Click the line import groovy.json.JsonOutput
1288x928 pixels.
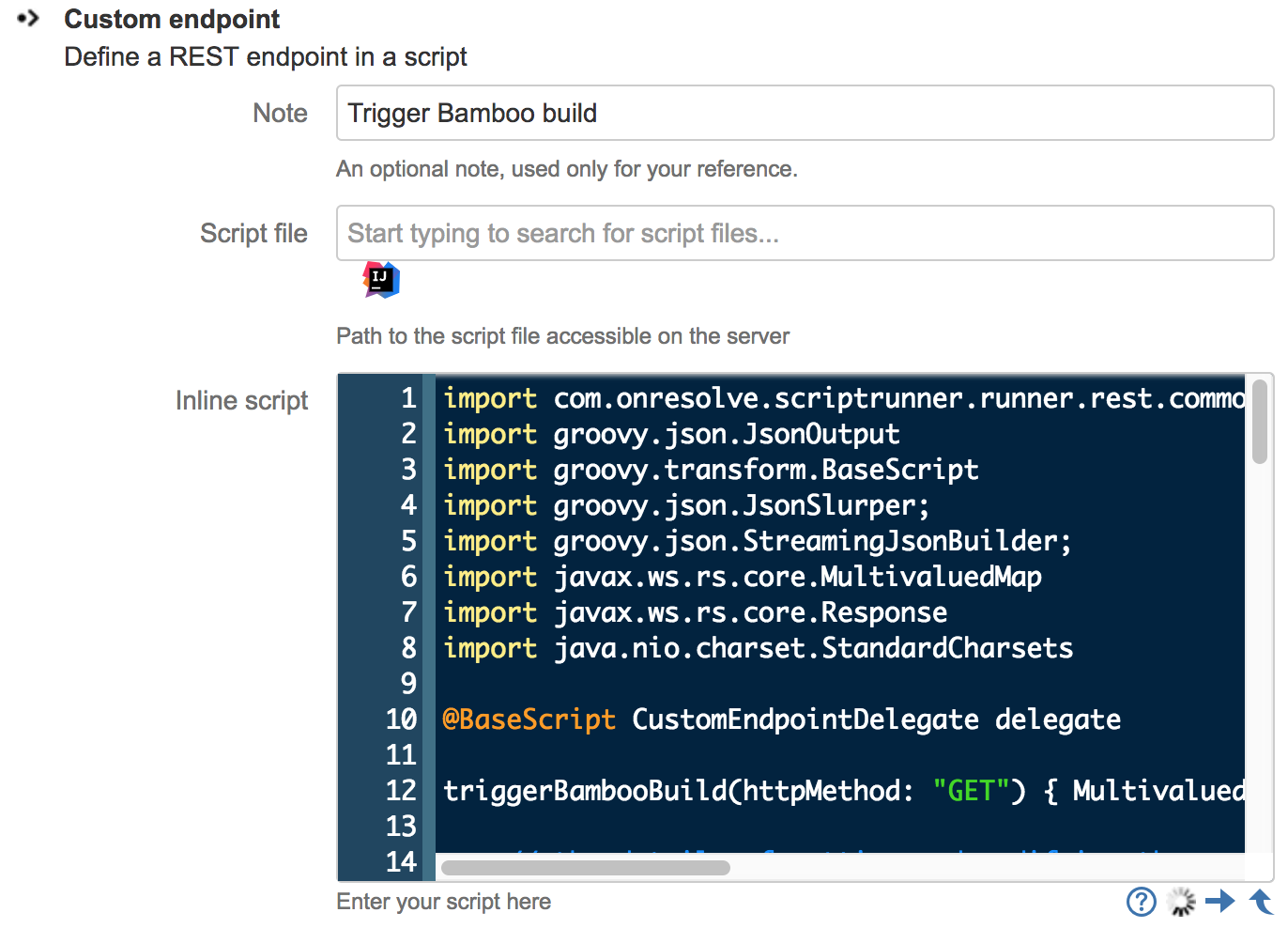pos(671,434)
